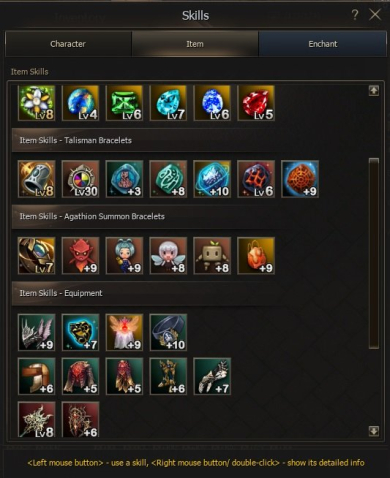This screenshot has height=478, width=390.
Task: Click the scroll up arrow button
Action: coord(374,90)
